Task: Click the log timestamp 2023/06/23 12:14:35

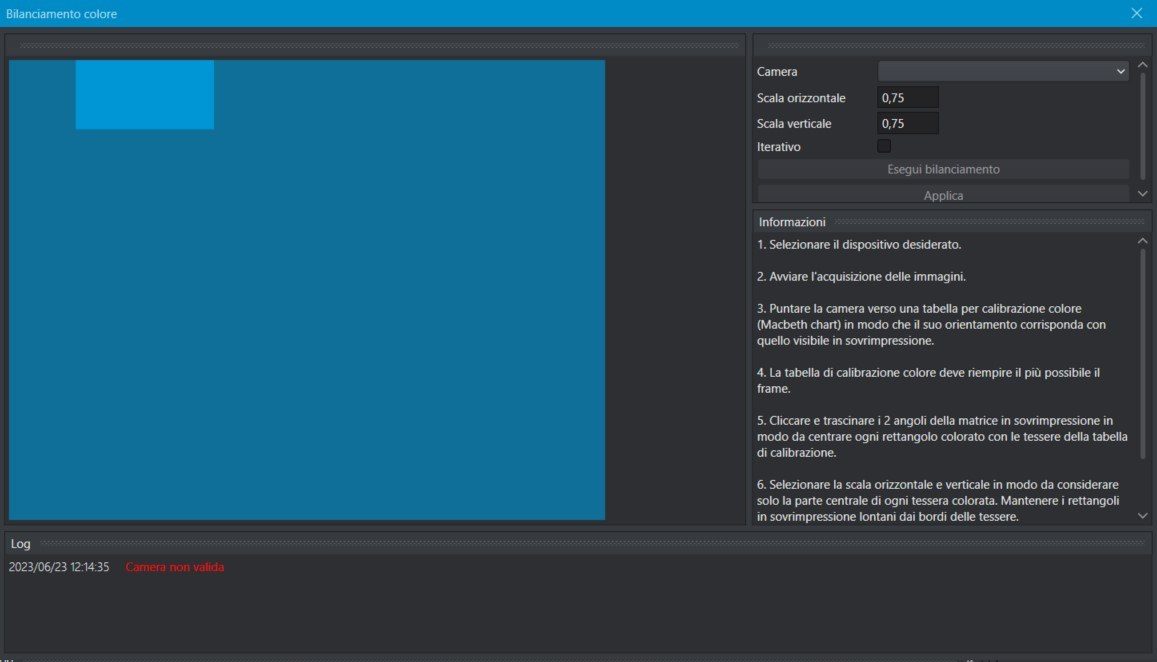Action: click(59, 567)
